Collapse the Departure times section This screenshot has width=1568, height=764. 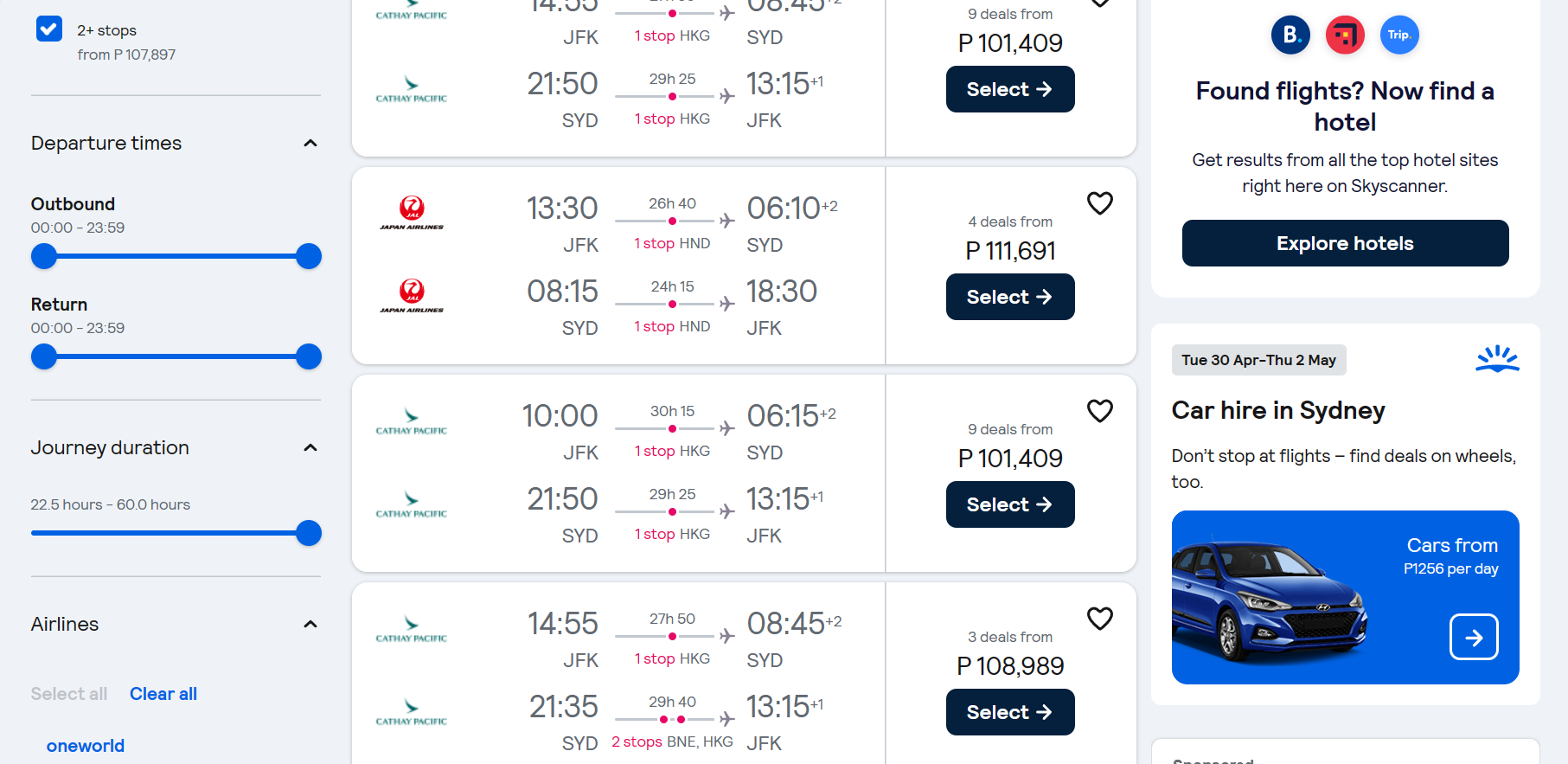pos(310,143)
